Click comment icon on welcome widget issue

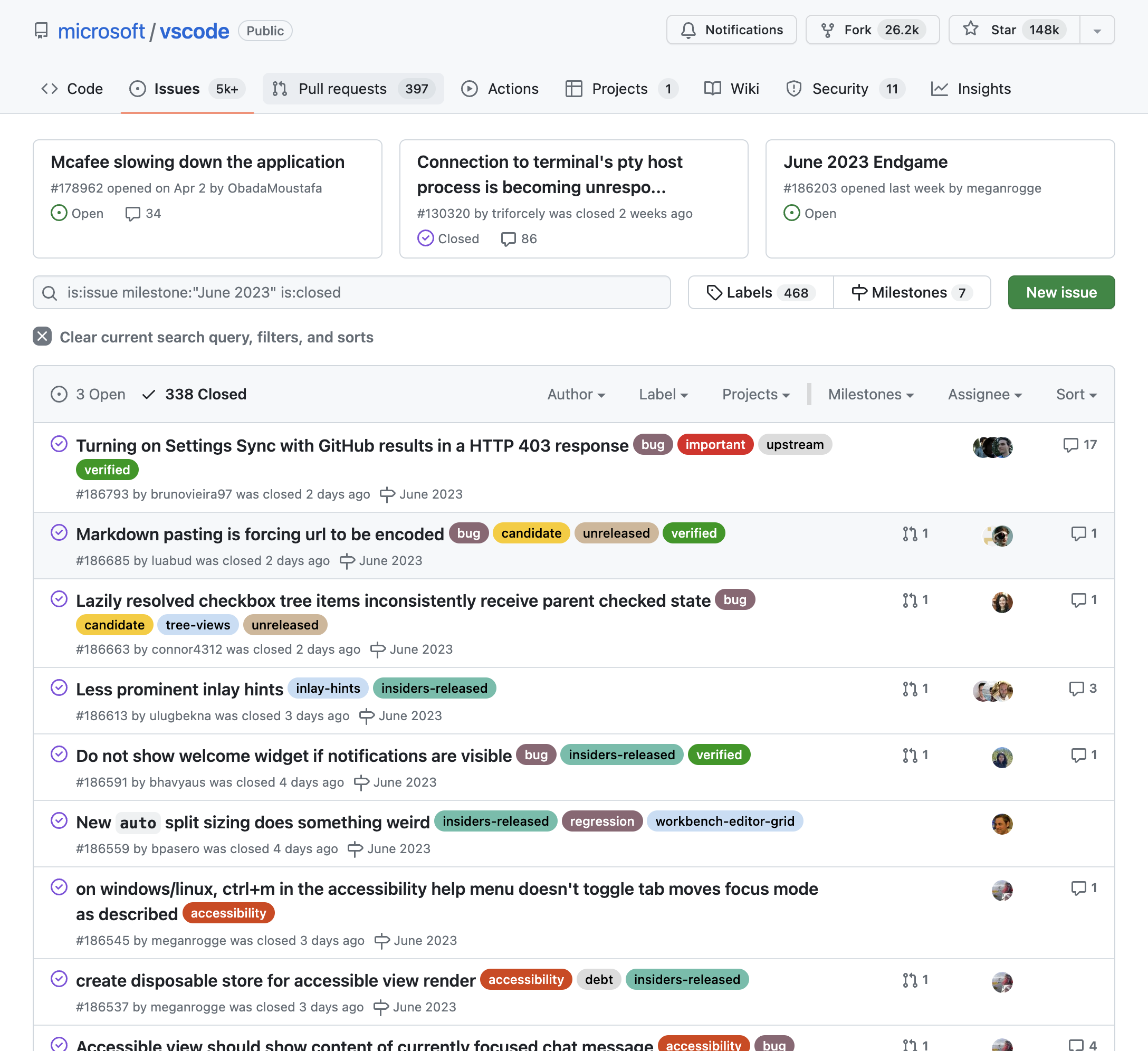(x=1084, y=755)
